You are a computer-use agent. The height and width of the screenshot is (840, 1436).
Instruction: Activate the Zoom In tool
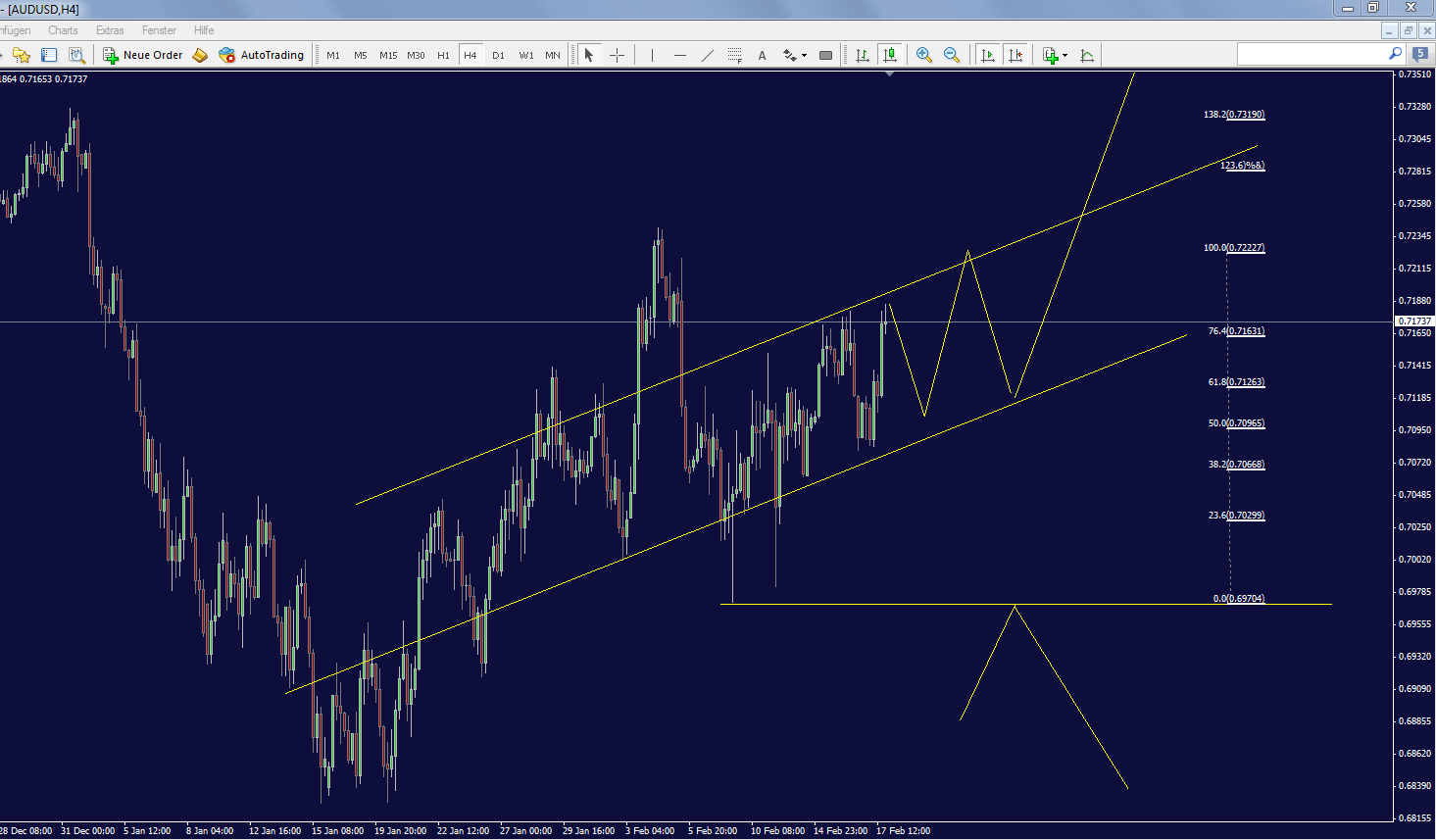pyautogui.click(x=923, y=55)
